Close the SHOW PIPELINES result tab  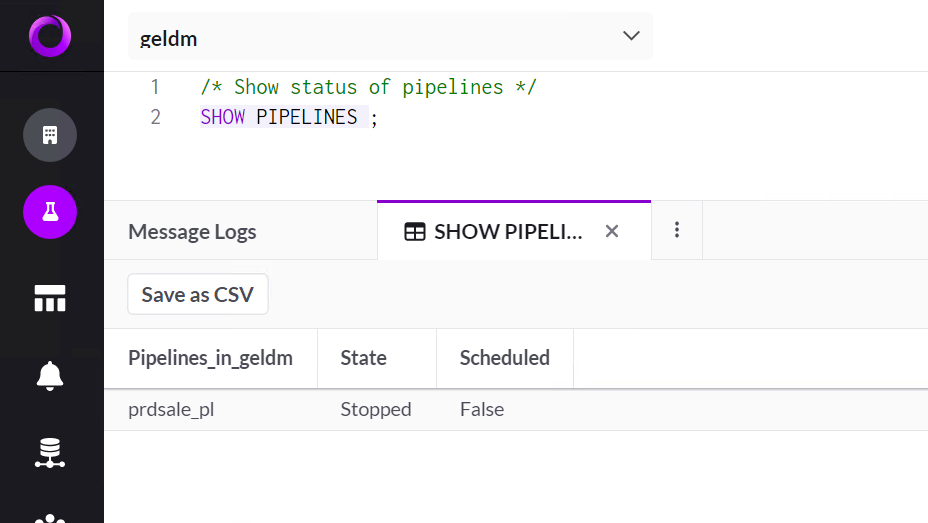tap(612, 232)
